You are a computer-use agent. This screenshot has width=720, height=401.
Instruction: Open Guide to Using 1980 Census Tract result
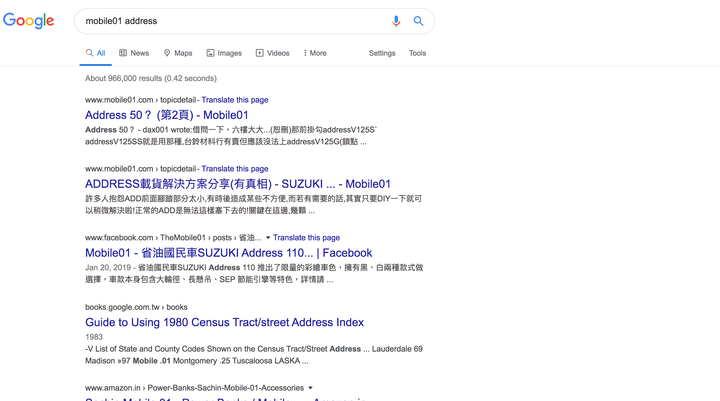pyautogui.click(x=225, y=322)
